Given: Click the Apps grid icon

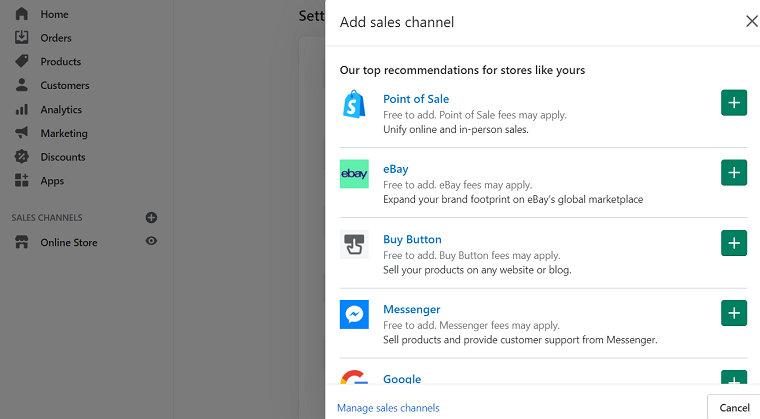Looking at the screenshot, I should 21,180.
